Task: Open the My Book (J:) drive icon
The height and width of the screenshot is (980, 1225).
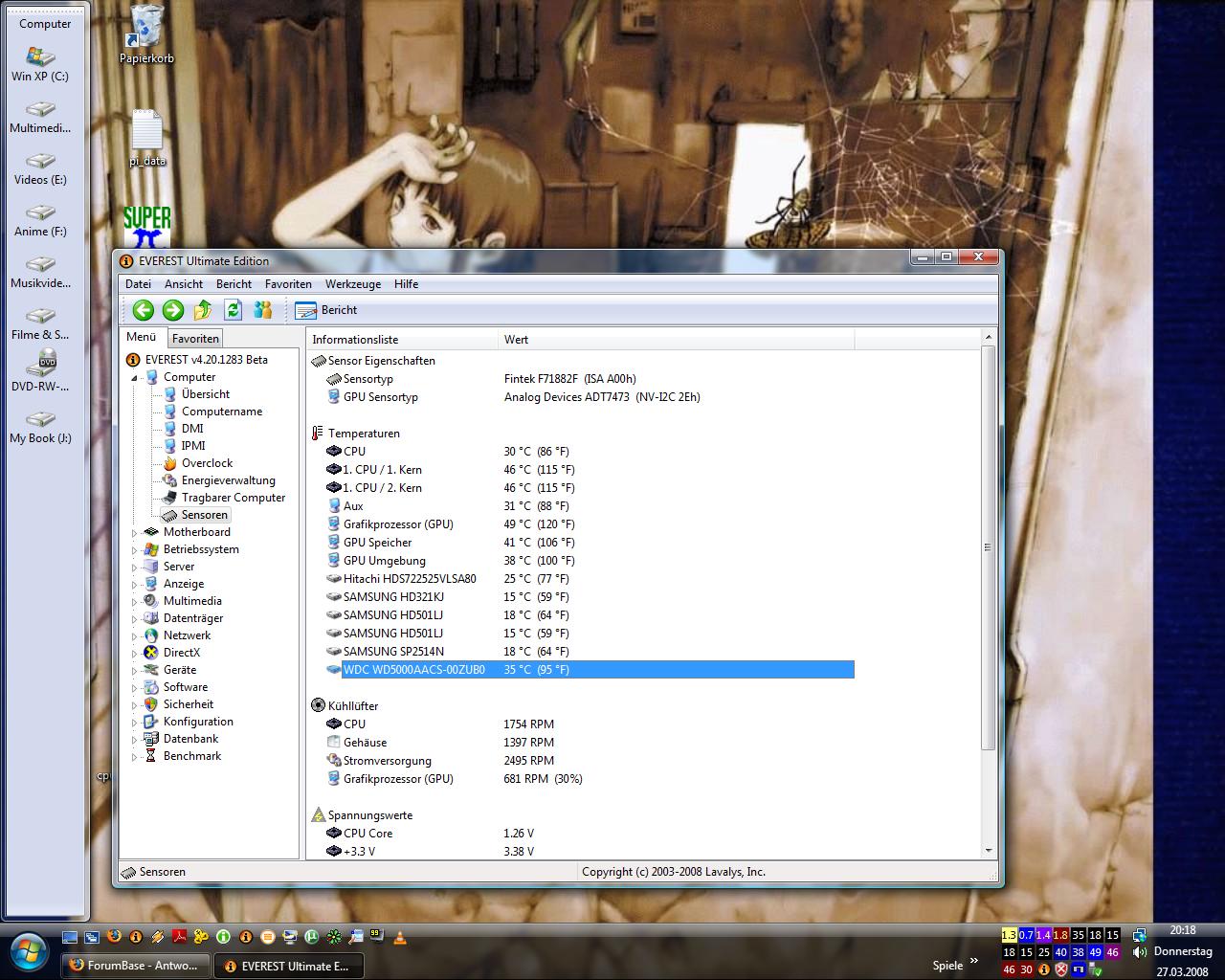Action: click(40, 427)
